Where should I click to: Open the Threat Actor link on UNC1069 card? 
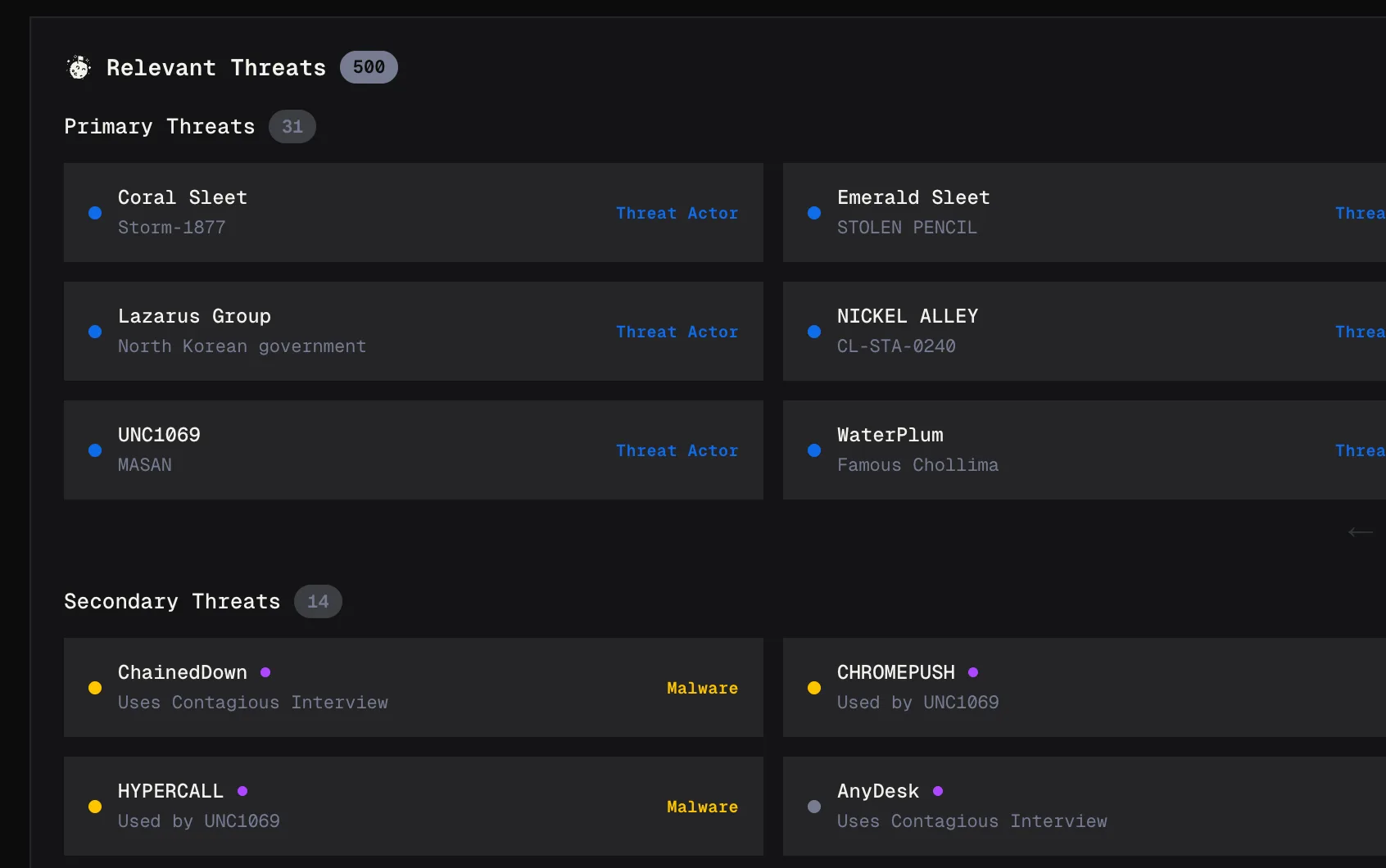[677, 450]
